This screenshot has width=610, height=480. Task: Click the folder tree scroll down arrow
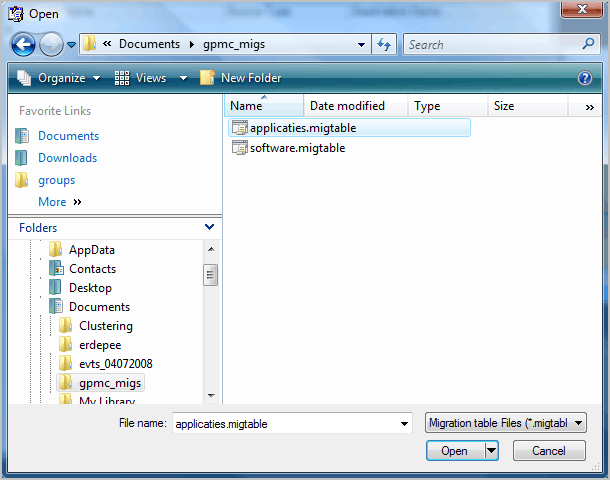(211, 396)
